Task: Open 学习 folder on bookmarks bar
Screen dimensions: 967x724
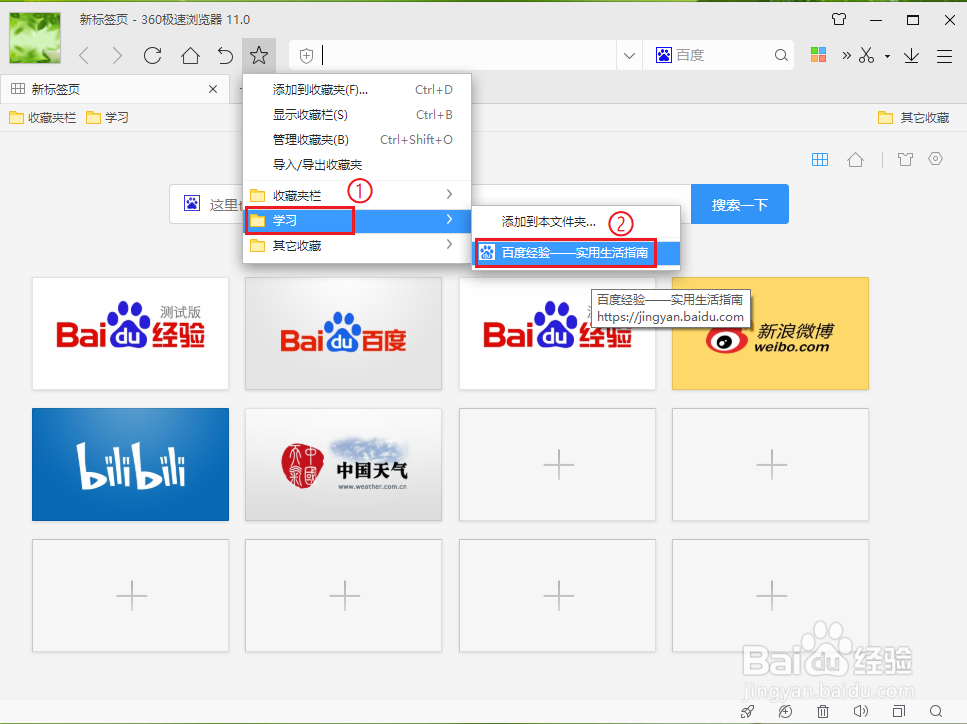Action: 107,117
